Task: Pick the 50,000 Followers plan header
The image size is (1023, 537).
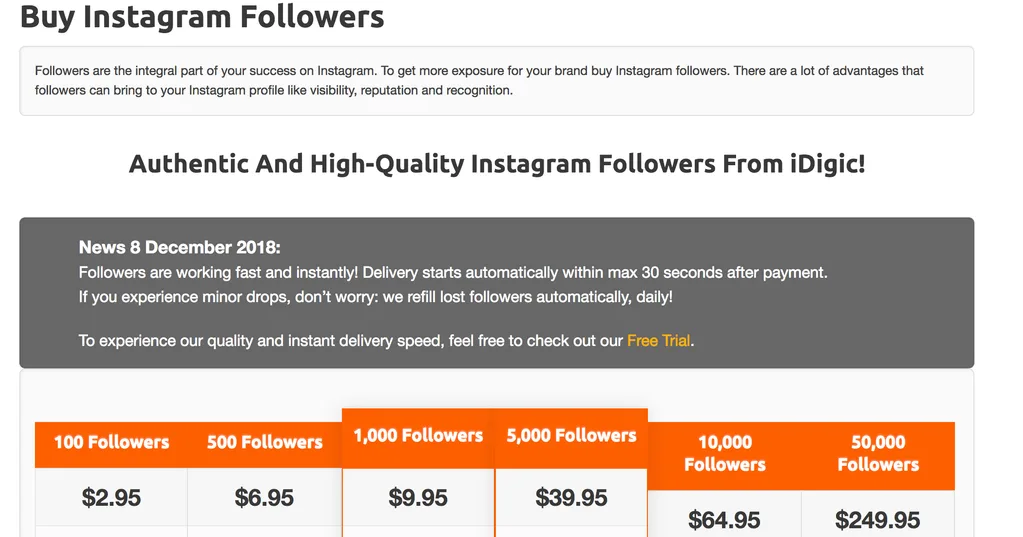Action: [878, 455]
